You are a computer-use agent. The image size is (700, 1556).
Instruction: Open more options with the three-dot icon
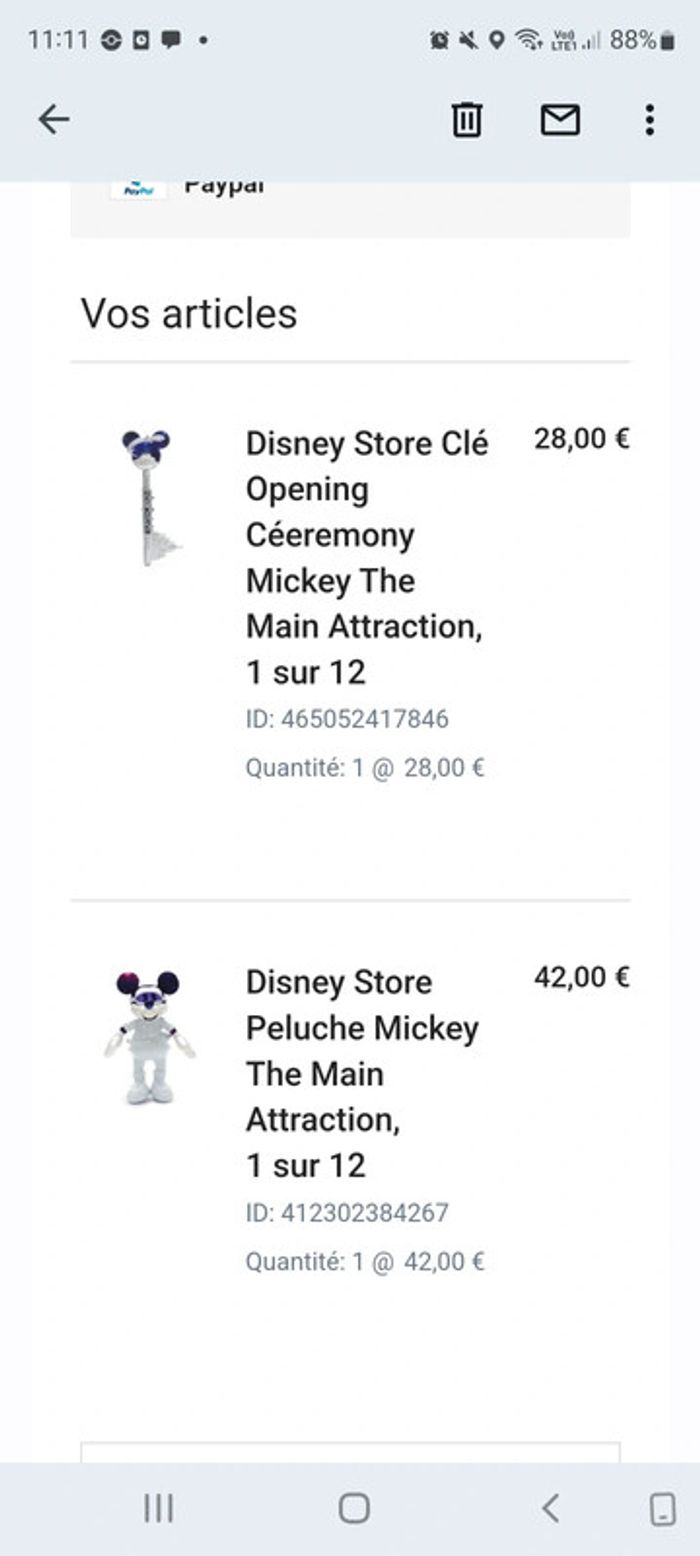click(x=648, y=120)
